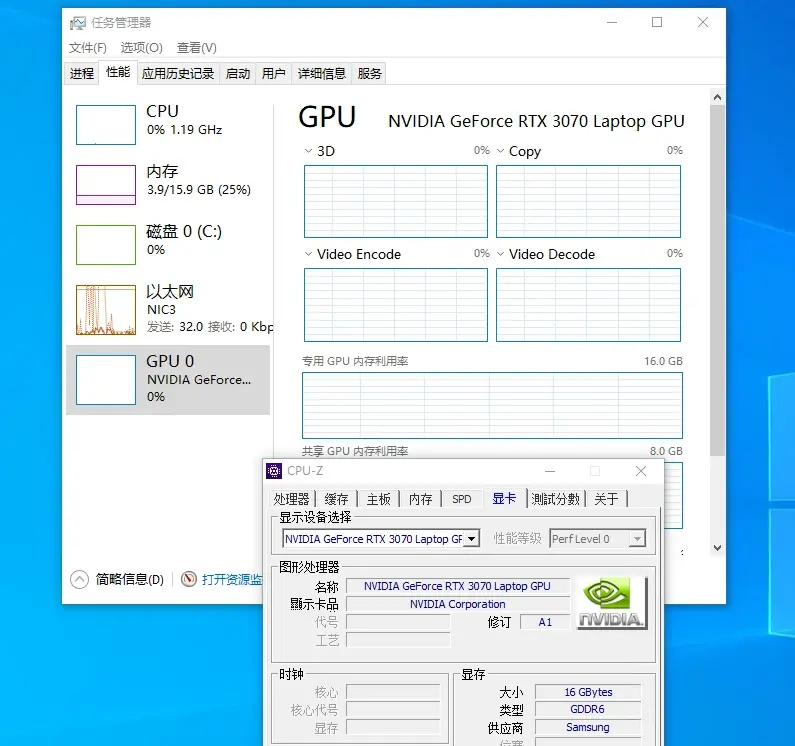Open the Perf Level 0 dropdown
The width and height of the screenshot is (795, 746).
click(637, 539)
